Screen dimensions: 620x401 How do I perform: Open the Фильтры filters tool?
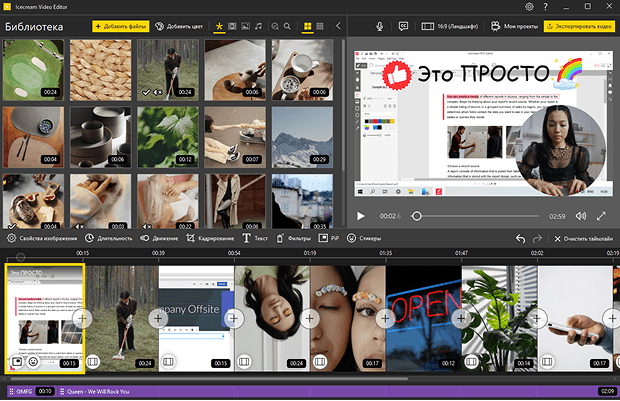[293, 238]
